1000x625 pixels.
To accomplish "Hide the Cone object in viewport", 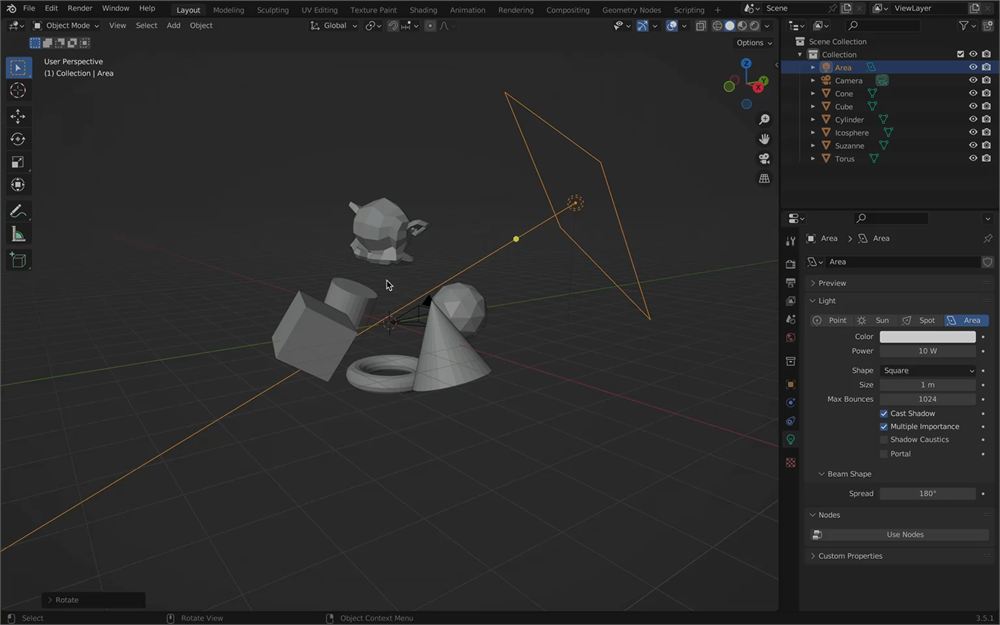I will [973, 94].
